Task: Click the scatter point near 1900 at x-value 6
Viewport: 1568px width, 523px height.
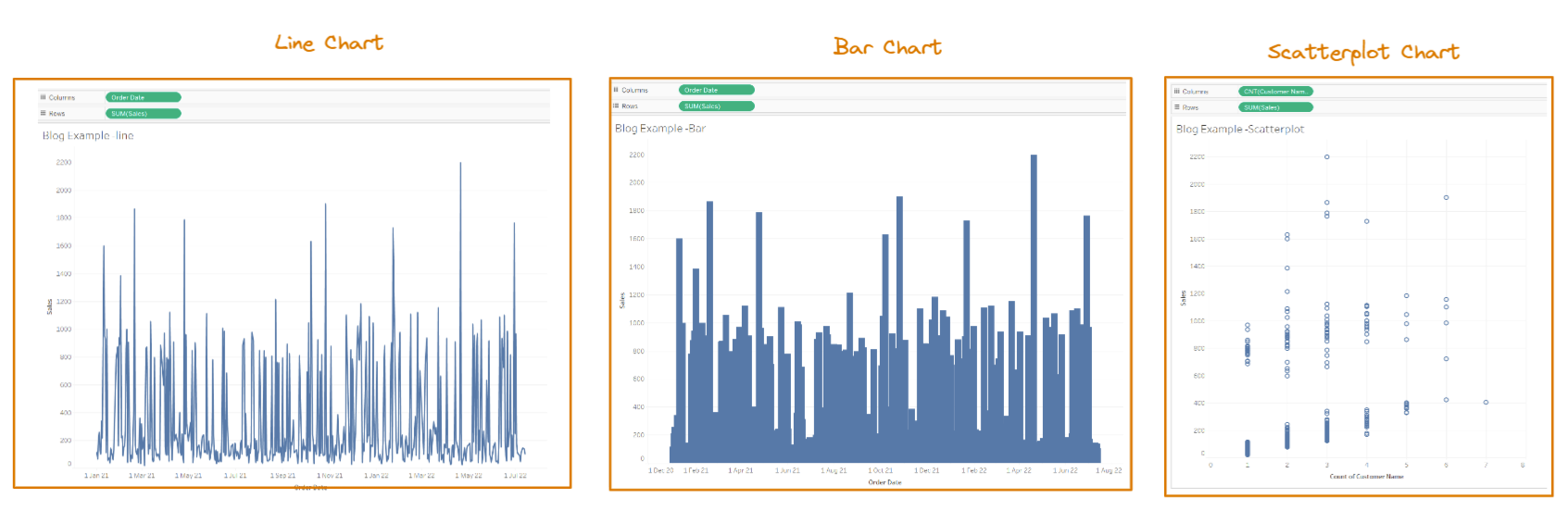Action: (1446, 198)
